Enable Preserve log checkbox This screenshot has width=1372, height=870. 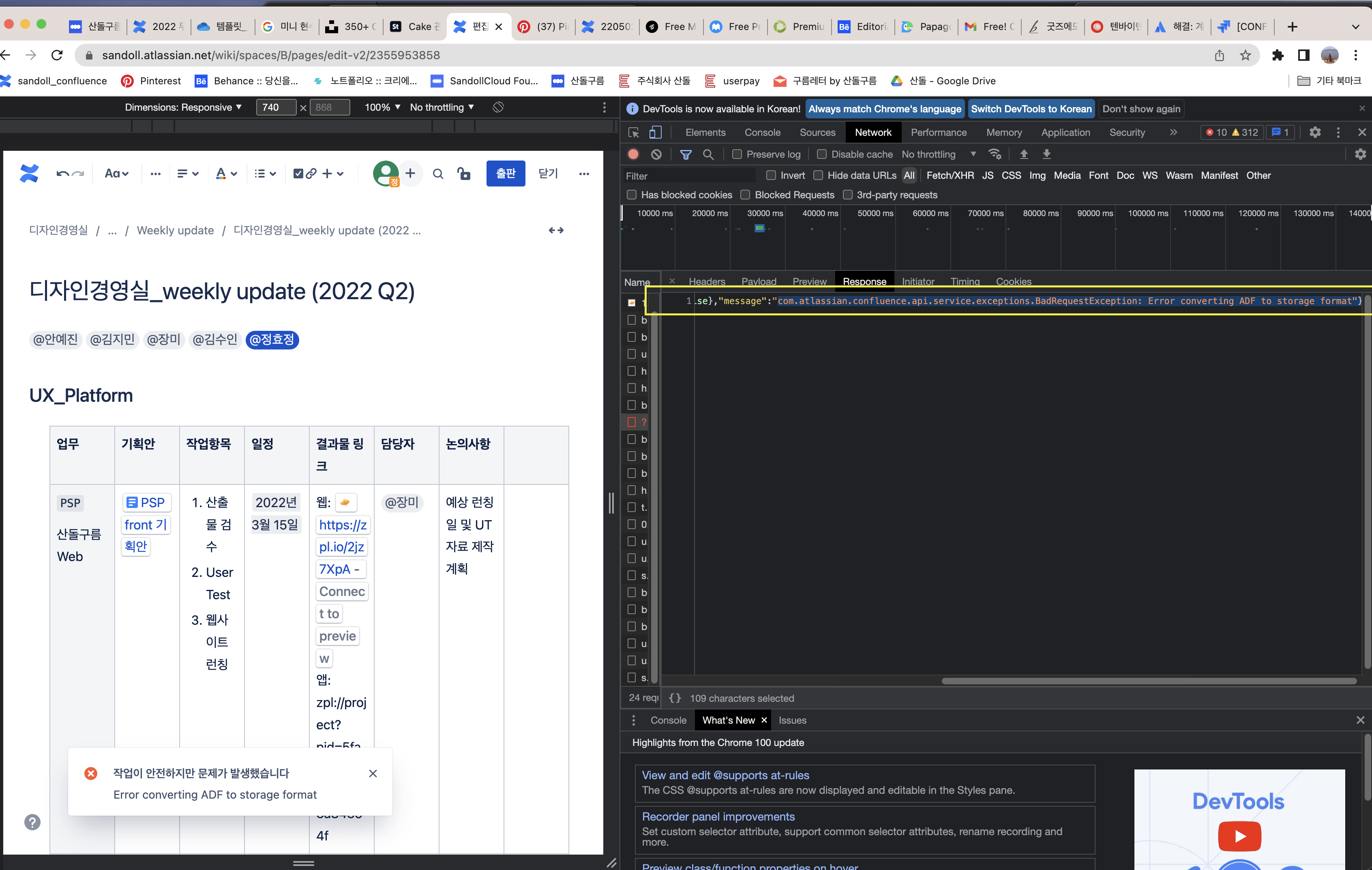[737, 154]
